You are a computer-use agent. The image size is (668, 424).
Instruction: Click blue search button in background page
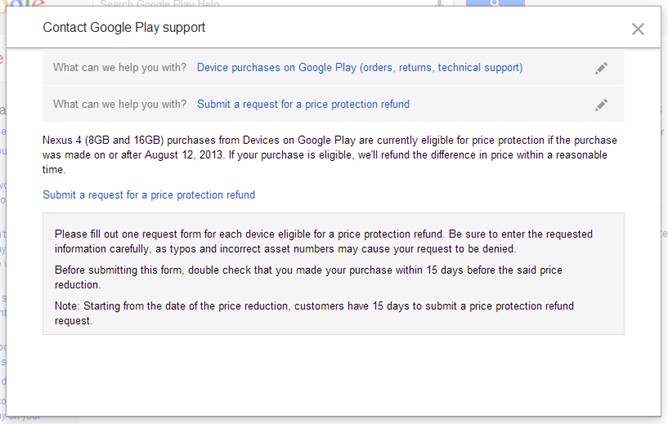click(x=495, y=3)
